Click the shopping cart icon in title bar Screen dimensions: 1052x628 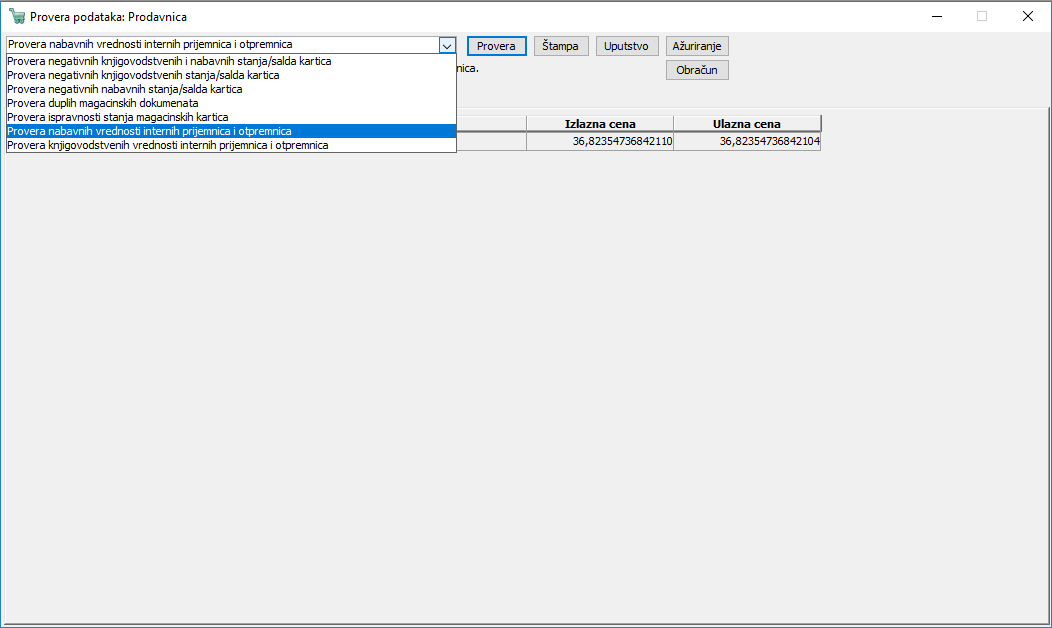(17, 16)
